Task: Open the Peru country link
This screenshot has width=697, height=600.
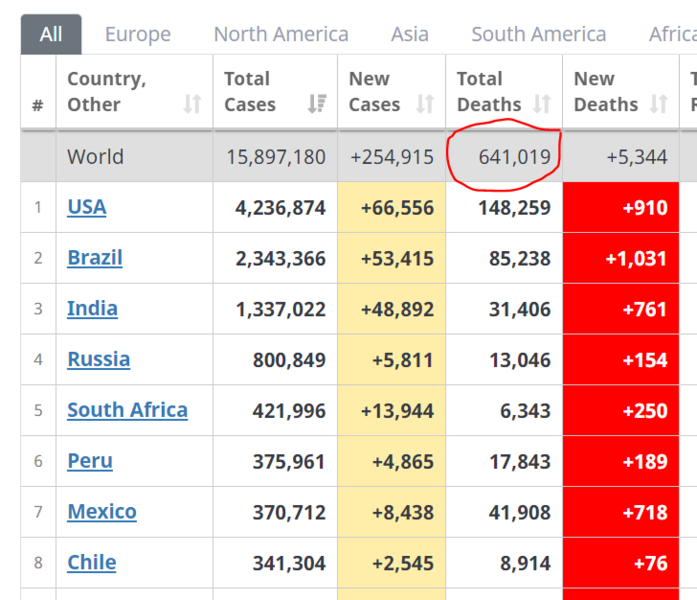Action: coord(90,461)
